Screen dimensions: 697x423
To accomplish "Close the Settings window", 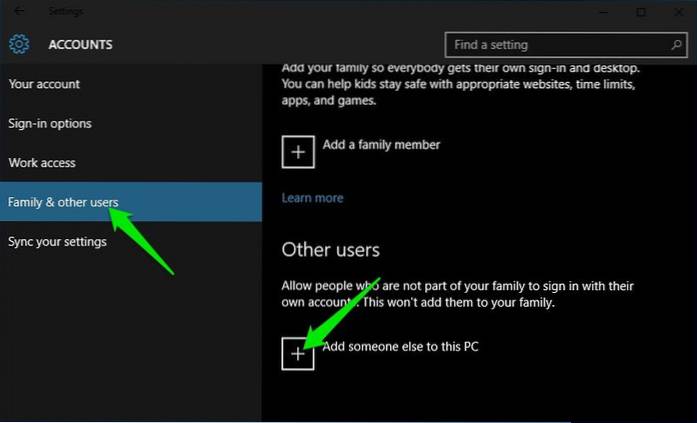I will click(680, 11).
